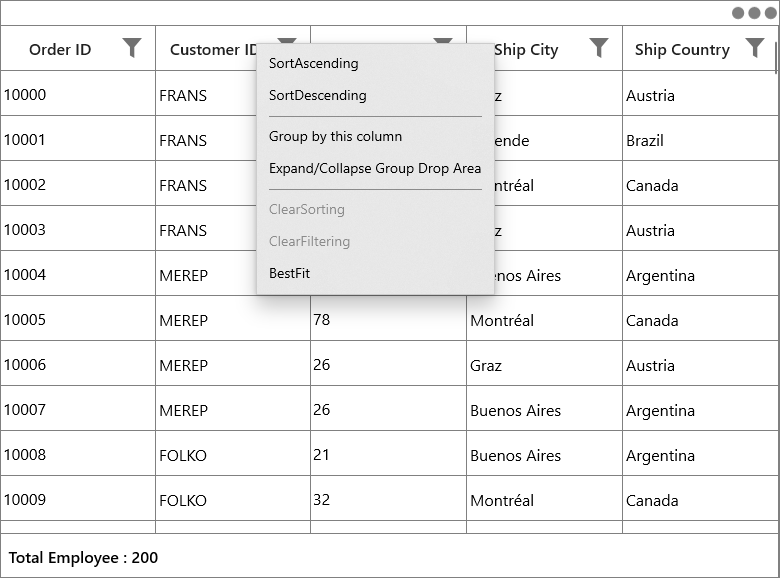Select Canada cell in row 10002
The width and height of the screenshot is (780, 578).
point(700,183)
